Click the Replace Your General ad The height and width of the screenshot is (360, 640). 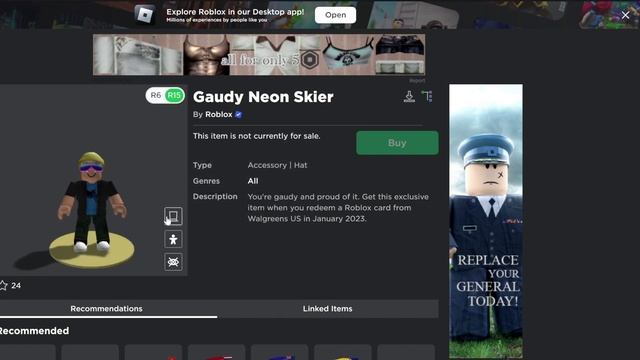click(x=486, y=221)
